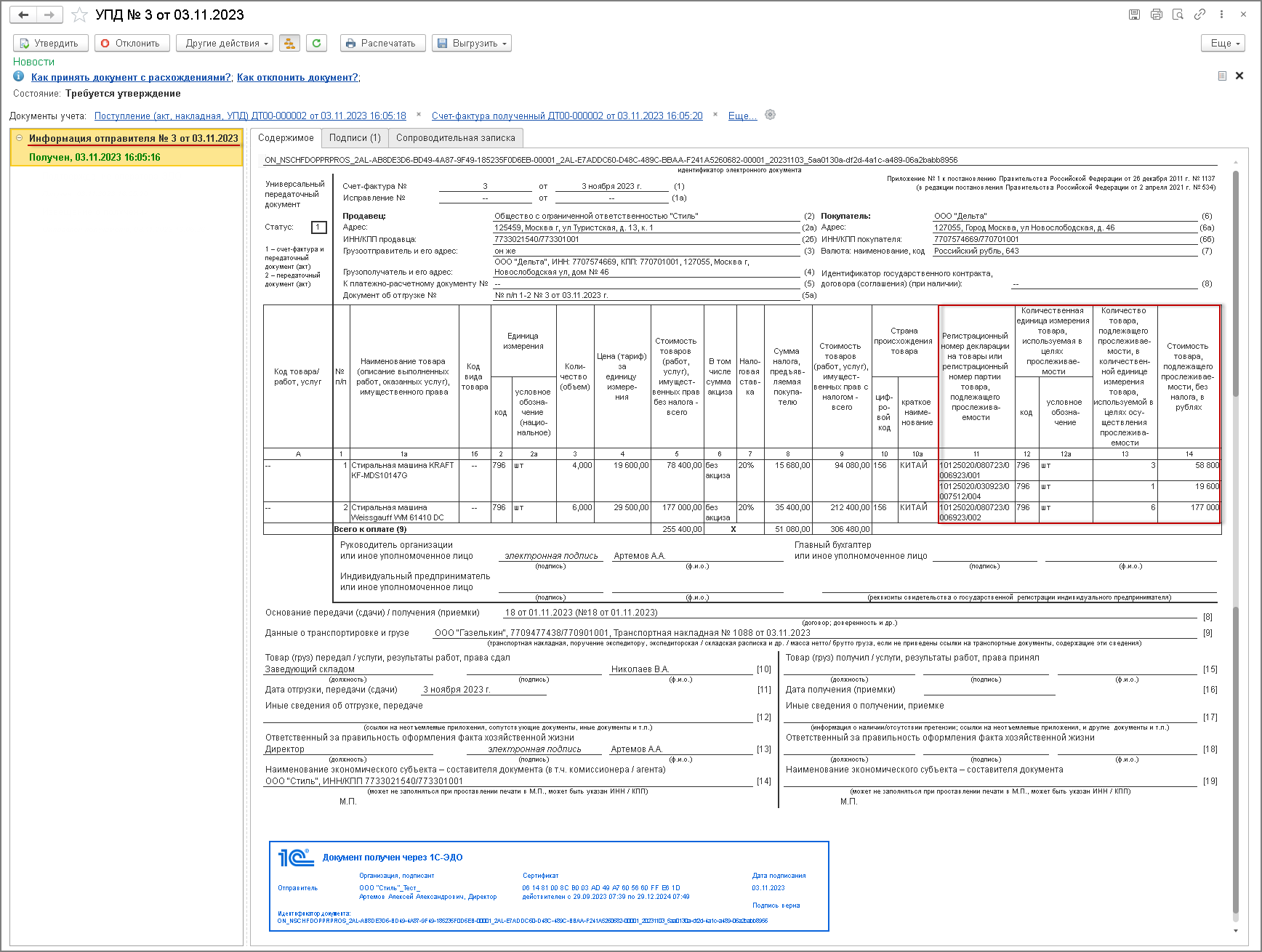Add document to favorites with the star

click(80, 15)
